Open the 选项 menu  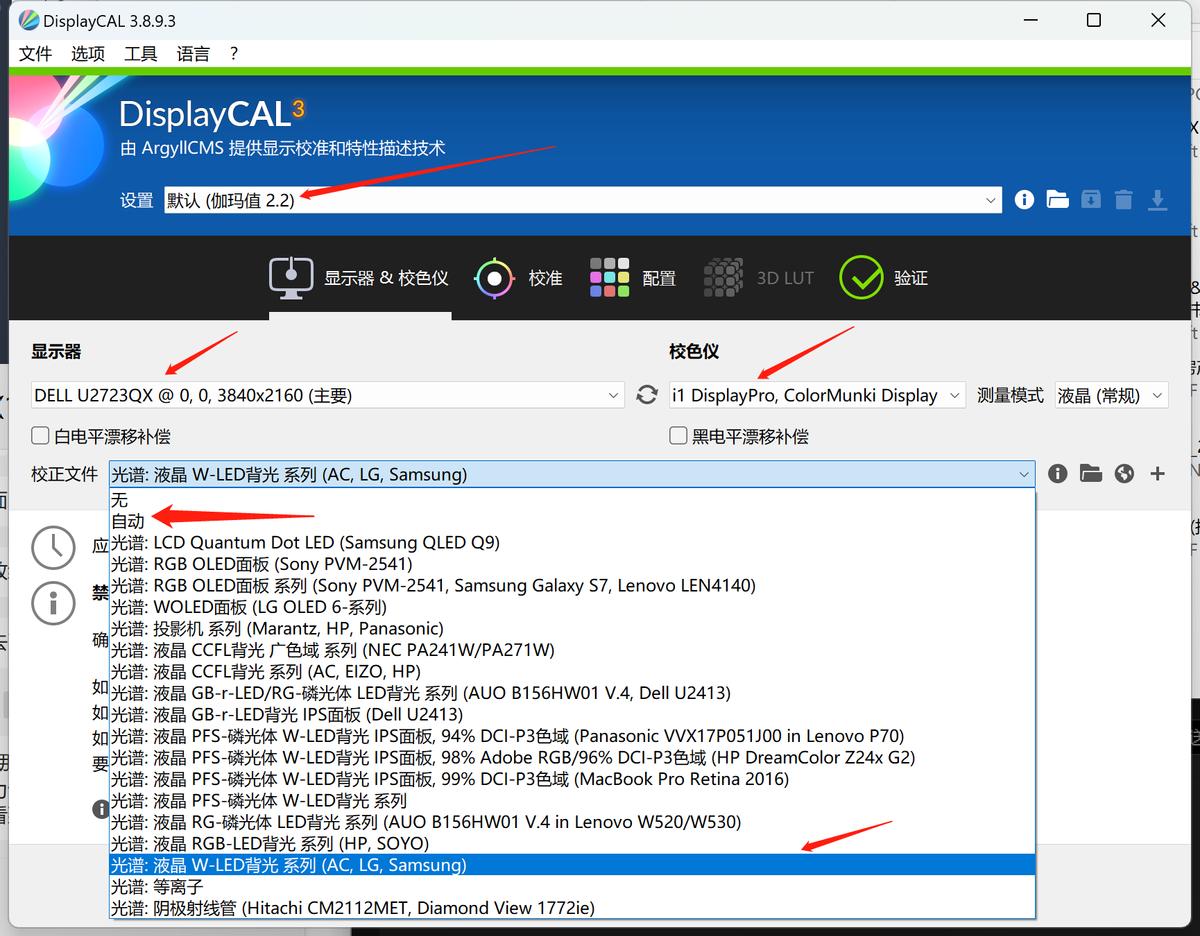click(88, 54)
